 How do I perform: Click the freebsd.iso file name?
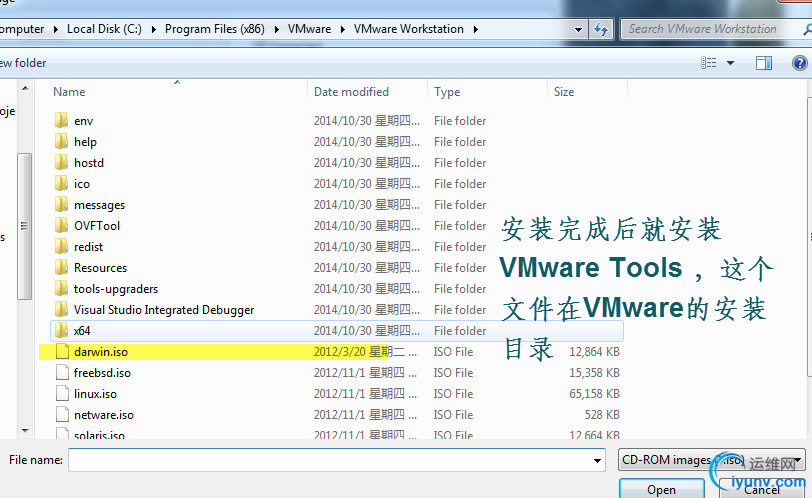click(102, 373)
